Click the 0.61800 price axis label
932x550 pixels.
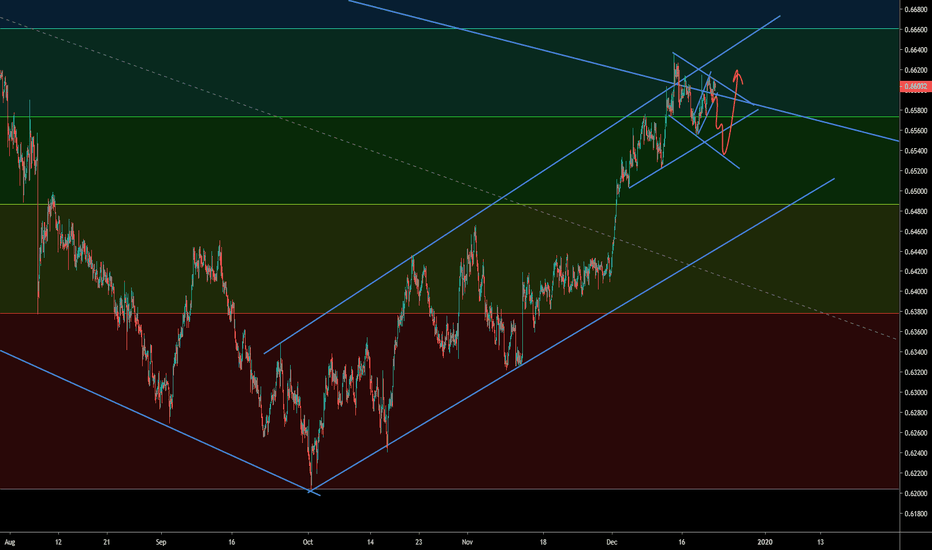[914, 514]
